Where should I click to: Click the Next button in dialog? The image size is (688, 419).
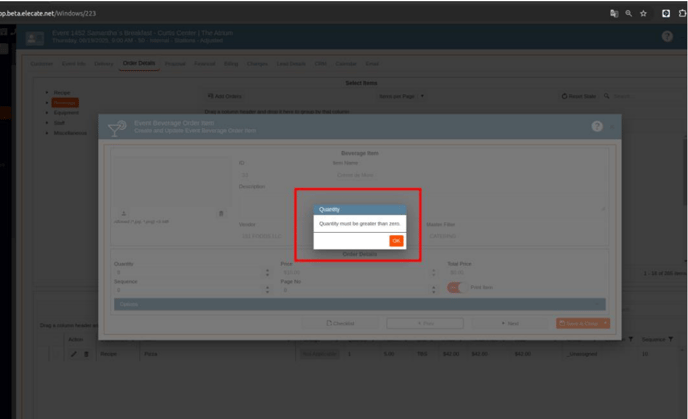(x=508, y=323)
